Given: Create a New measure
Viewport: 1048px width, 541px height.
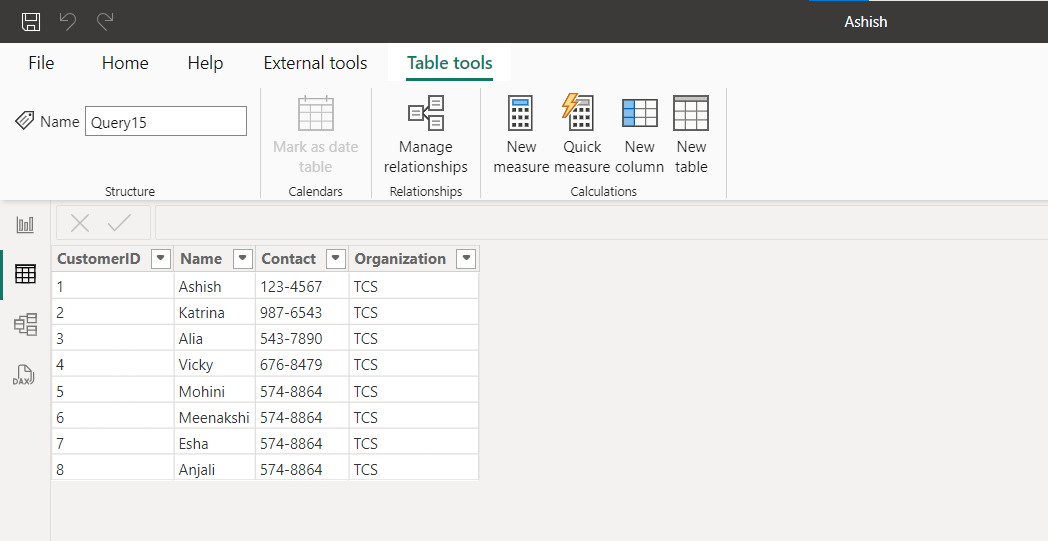Looking at the screenshot, I should click(x=521, y=135).
